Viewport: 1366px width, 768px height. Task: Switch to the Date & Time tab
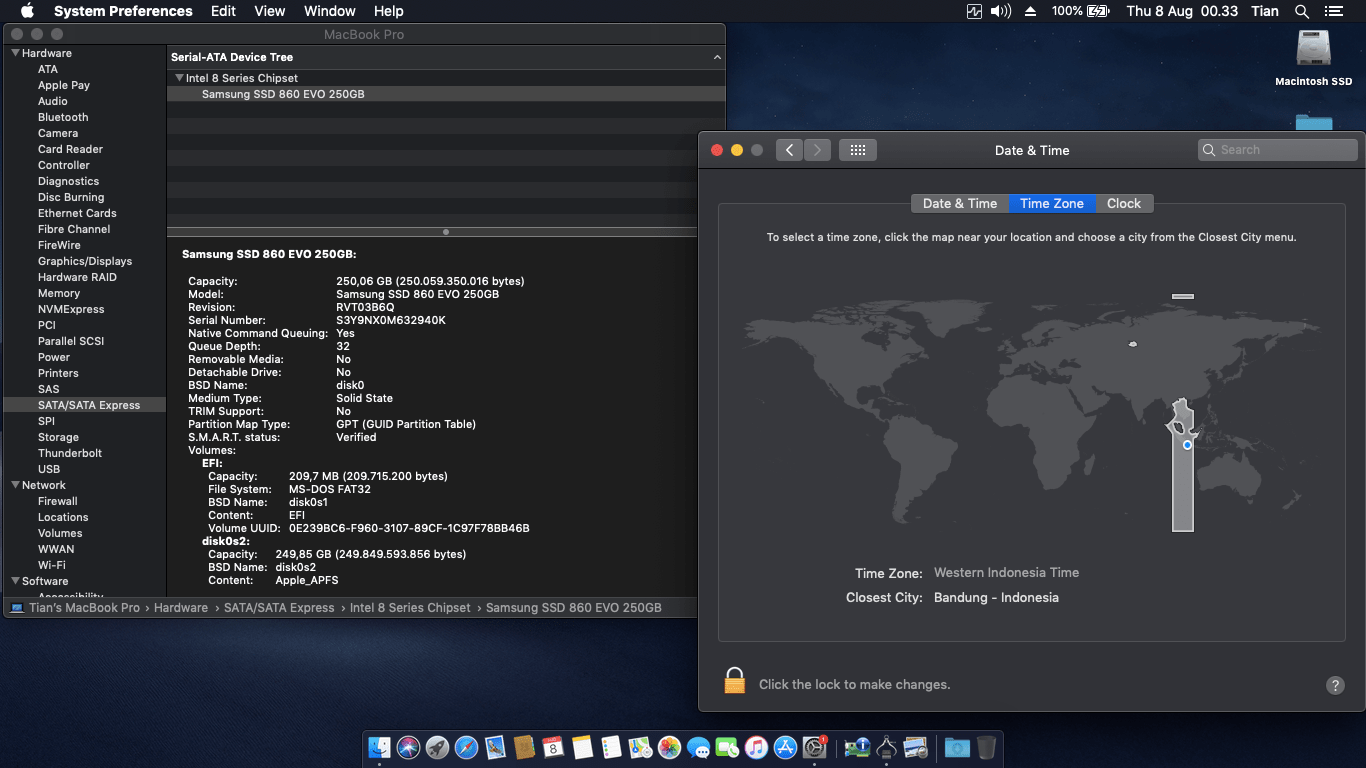click(x=960, y=203)
